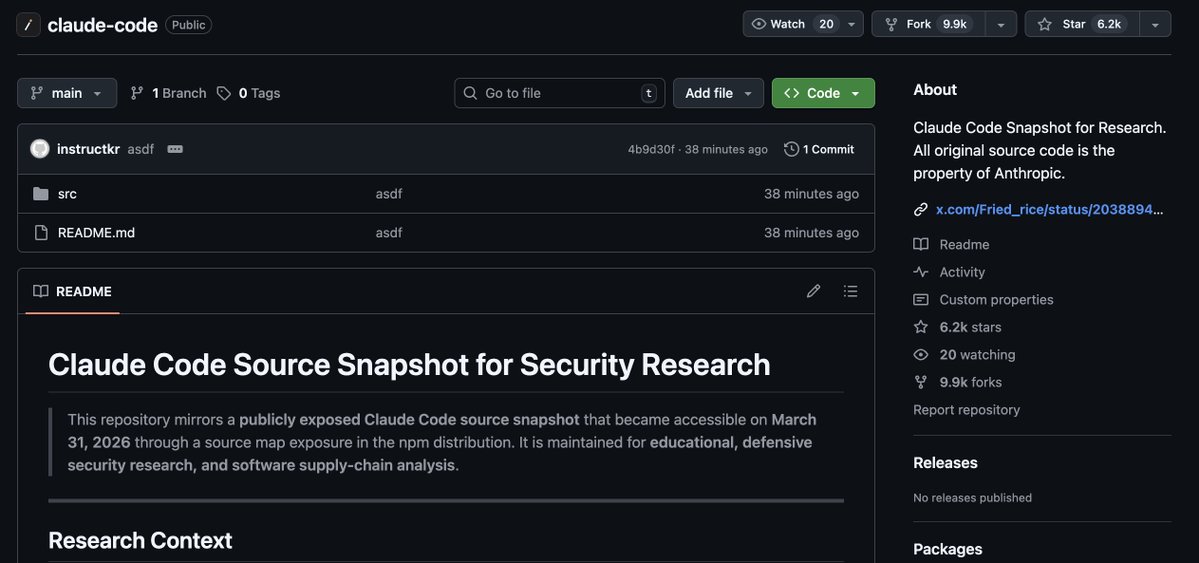Jump to Readme in About sidebar
1199x563 pixels.
coord(964,245)
